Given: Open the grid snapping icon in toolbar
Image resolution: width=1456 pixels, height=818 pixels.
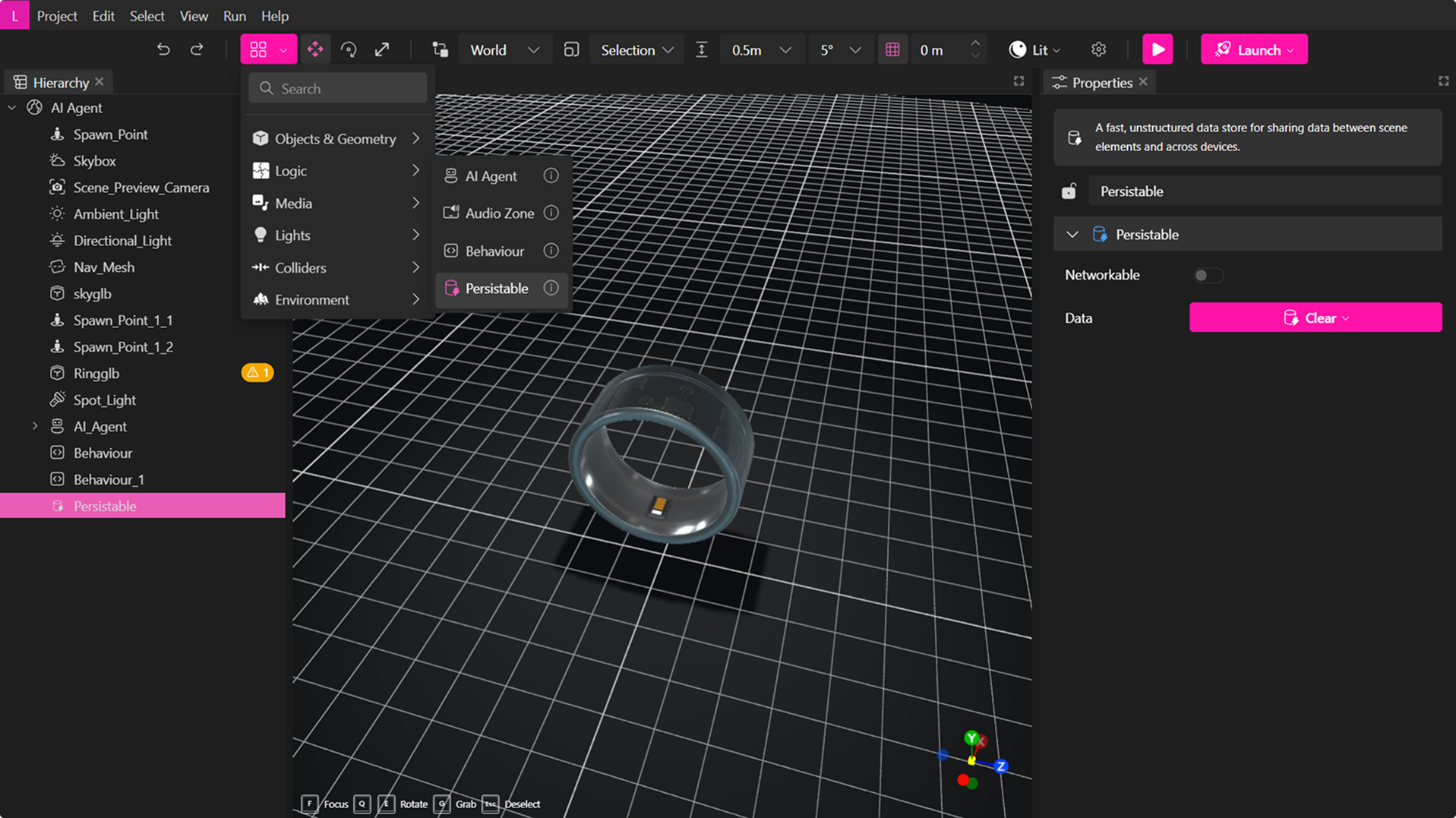Looking at the screenshot, I should 892,49.
